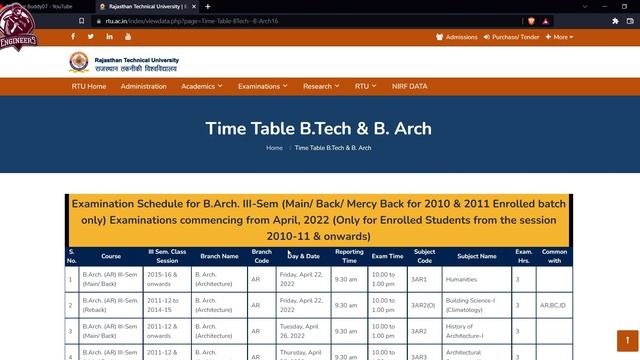This screenshot has width=640, height=360.
Task: Click the Subject Name column header
Action: (477, 256)
